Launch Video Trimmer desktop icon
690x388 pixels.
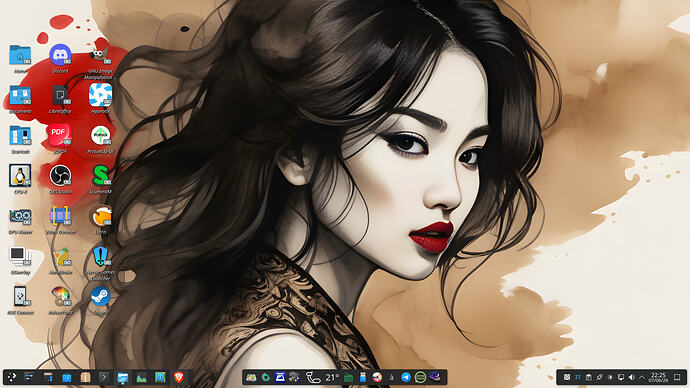(x=60, y=216)
